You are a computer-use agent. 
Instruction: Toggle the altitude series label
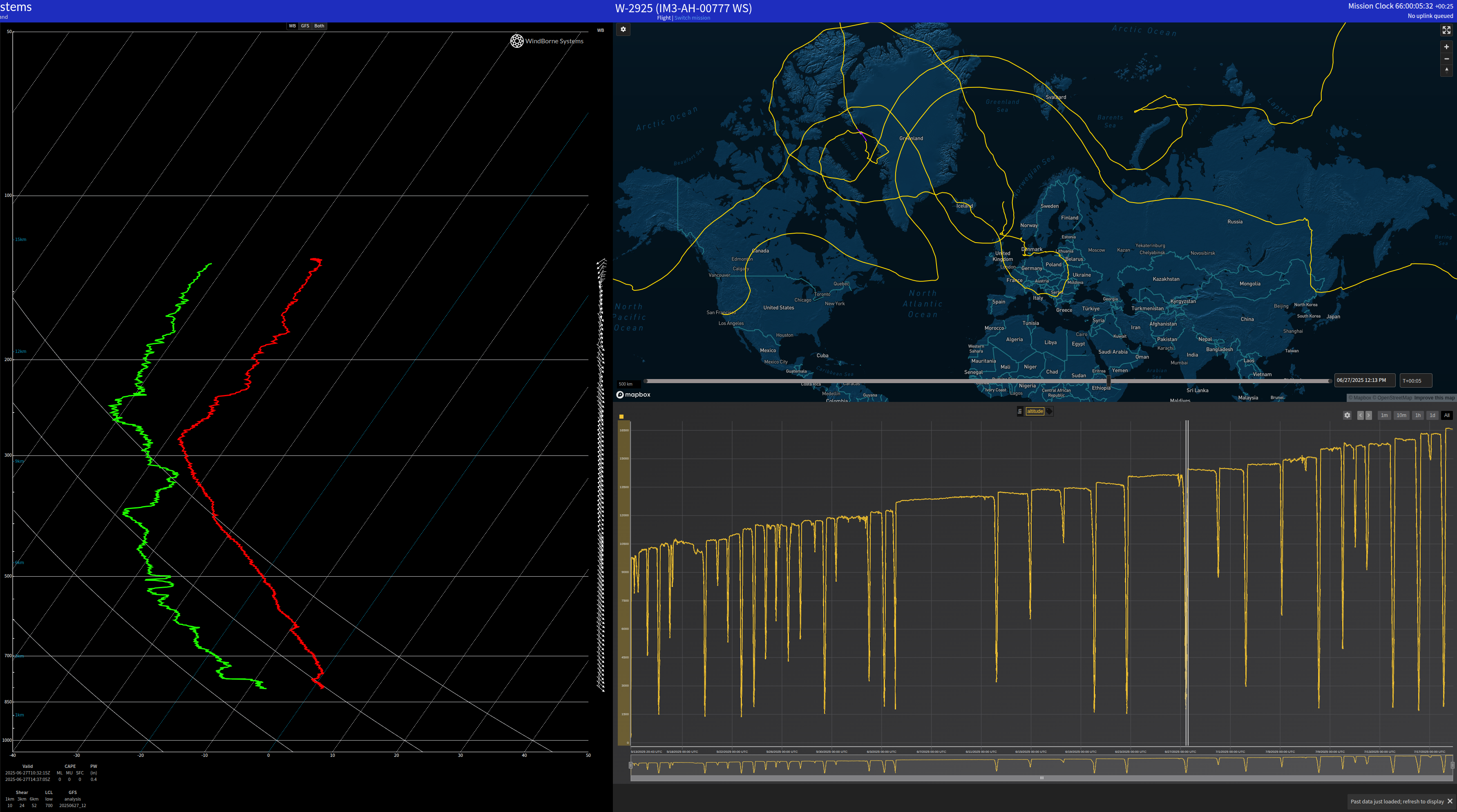[x=1035, y=411]
